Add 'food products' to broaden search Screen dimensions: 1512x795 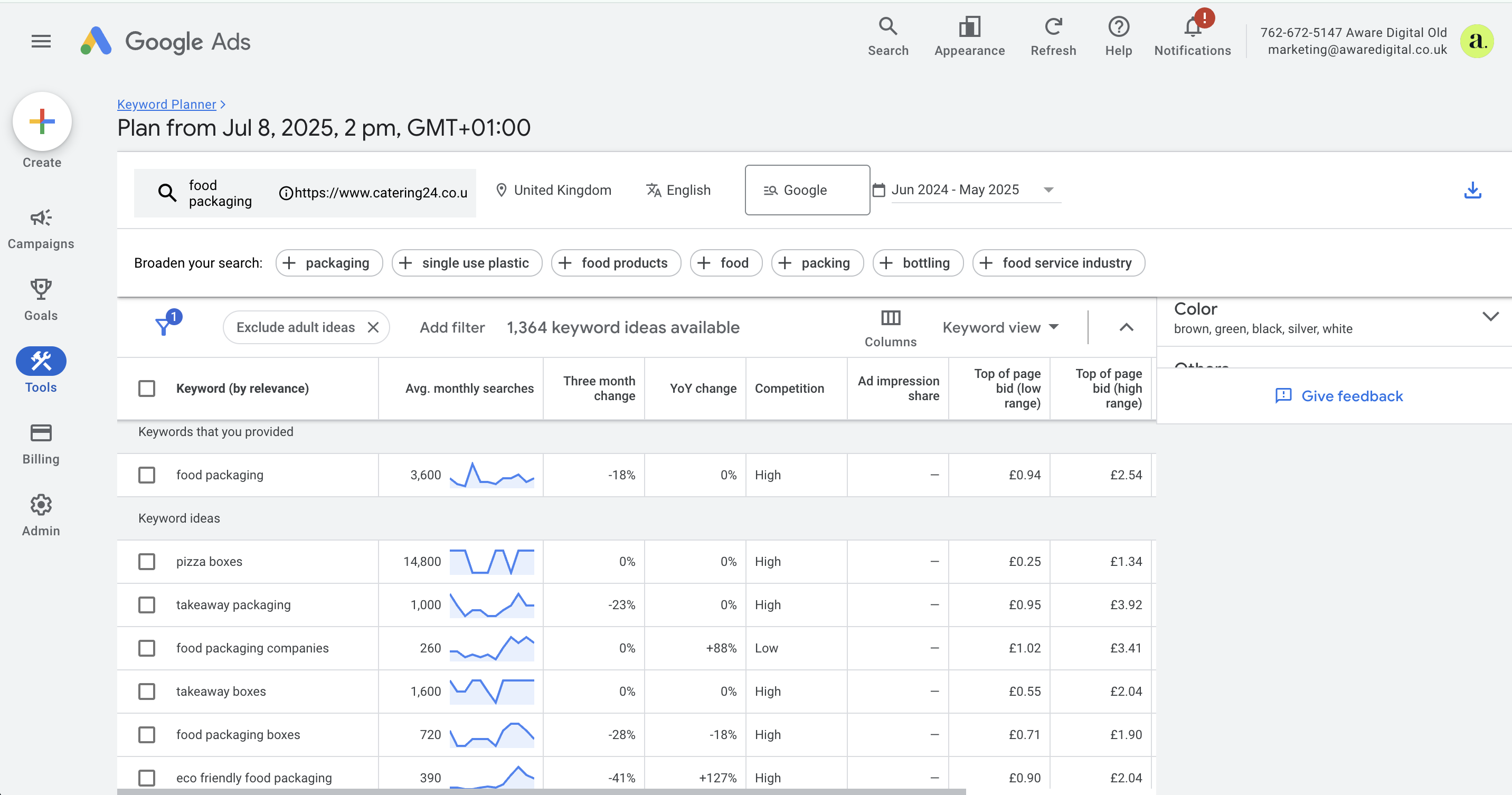(x=616, y=263)
